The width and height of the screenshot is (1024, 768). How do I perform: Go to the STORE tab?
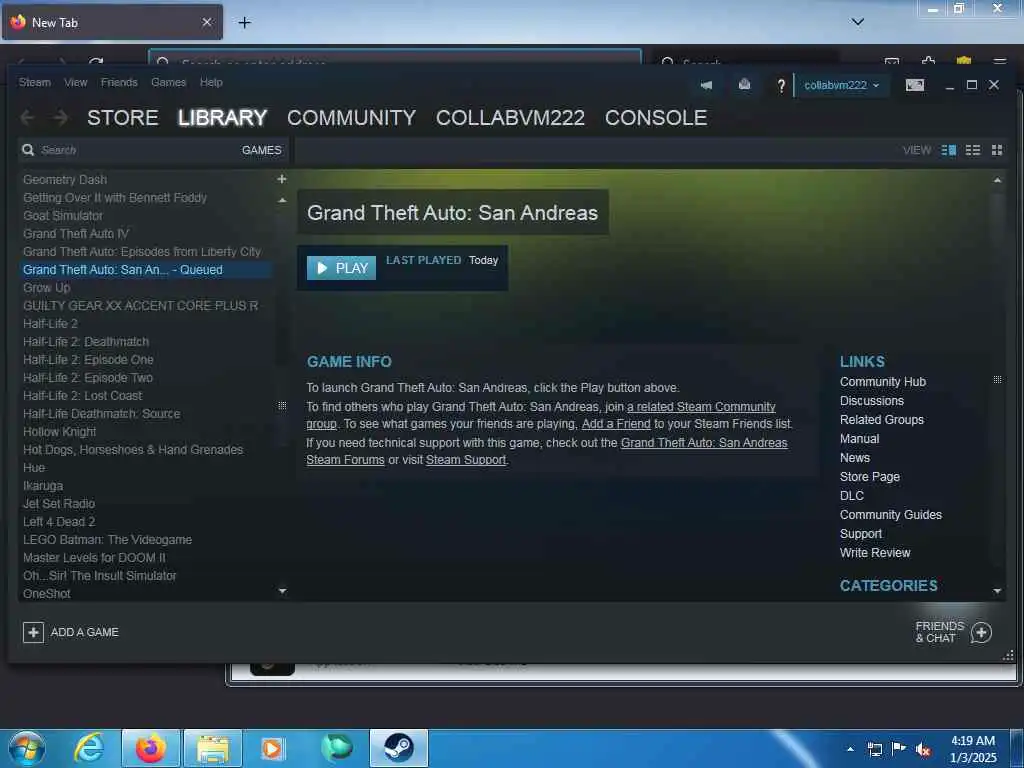point(123,118)
